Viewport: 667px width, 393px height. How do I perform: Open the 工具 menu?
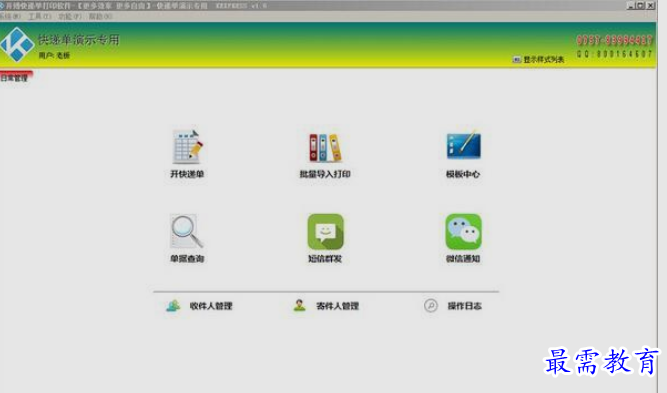[40, 16]
